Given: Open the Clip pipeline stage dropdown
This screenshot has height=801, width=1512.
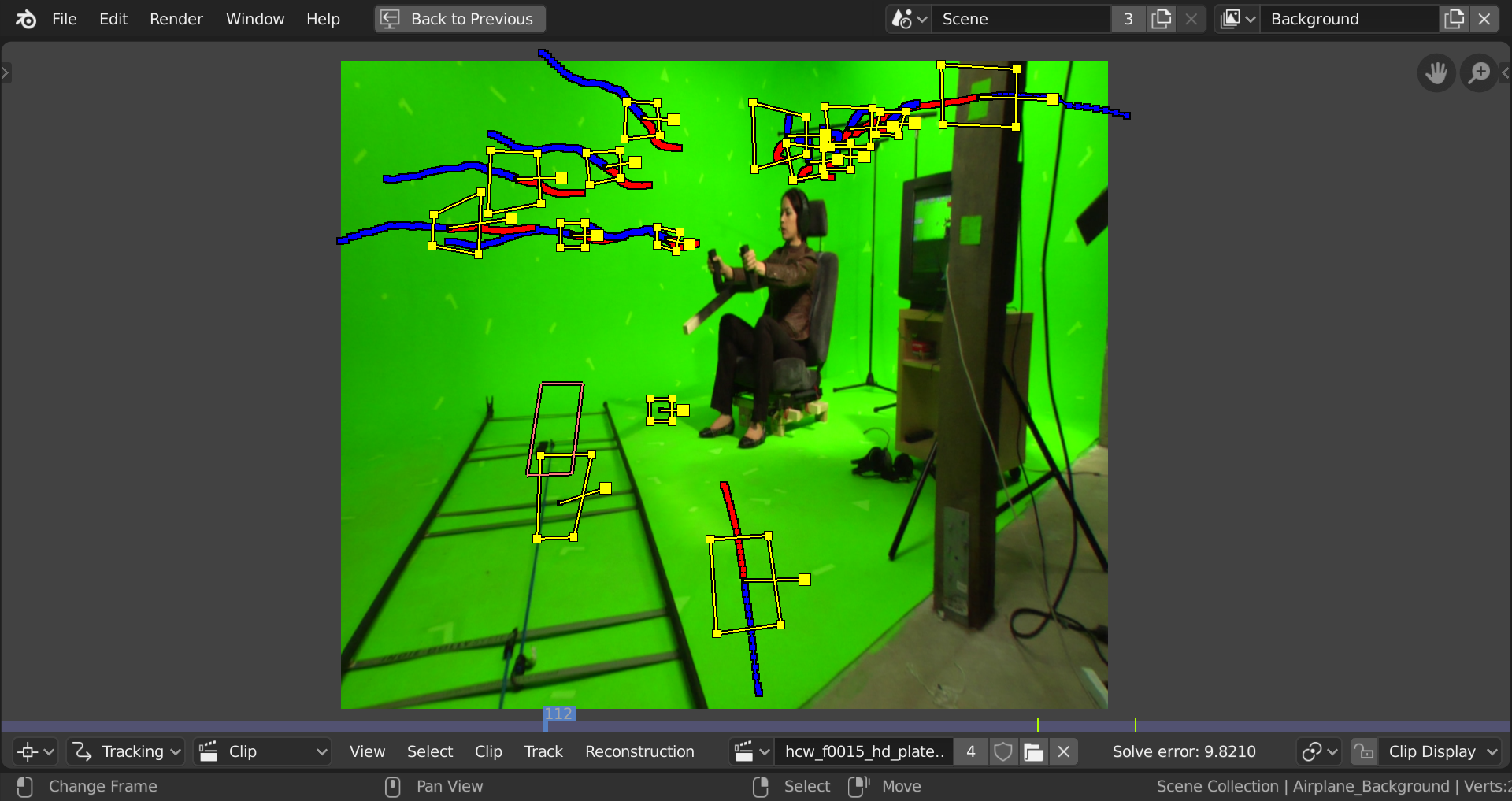Looking at the screenshot, I should click(261, 751).
